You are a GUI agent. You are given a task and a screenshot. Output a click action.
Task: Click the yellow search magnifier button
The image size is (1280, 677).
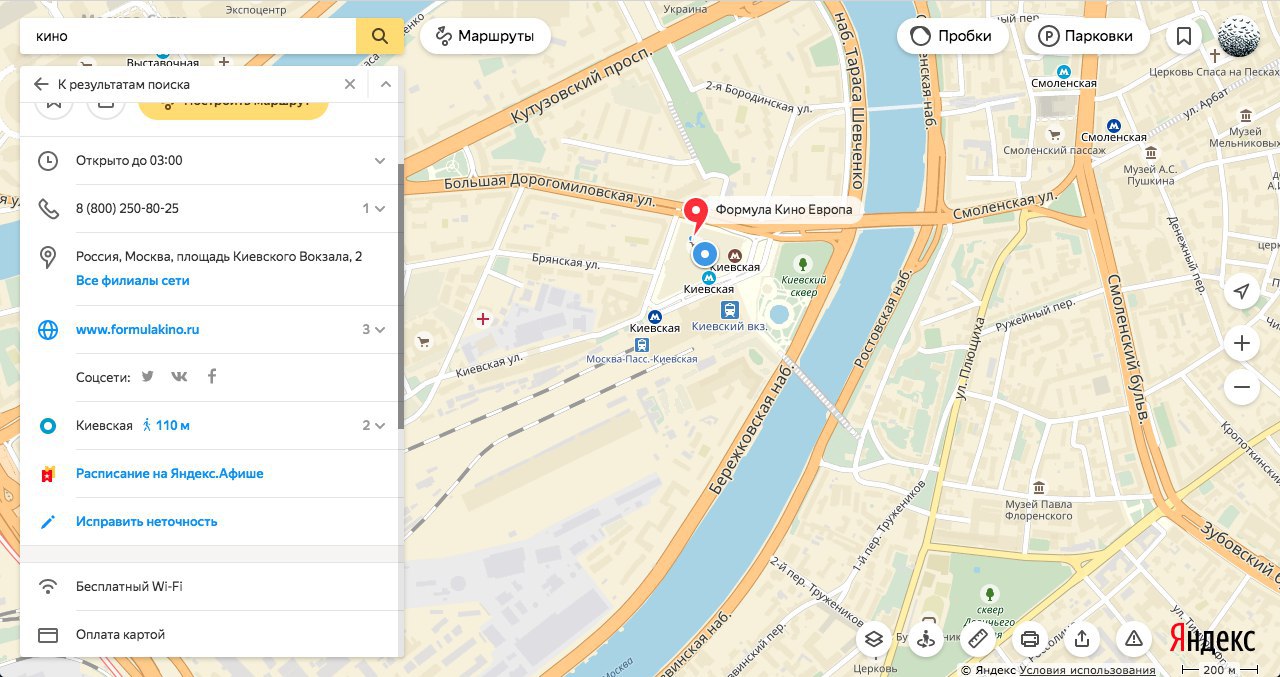(380, 36)
